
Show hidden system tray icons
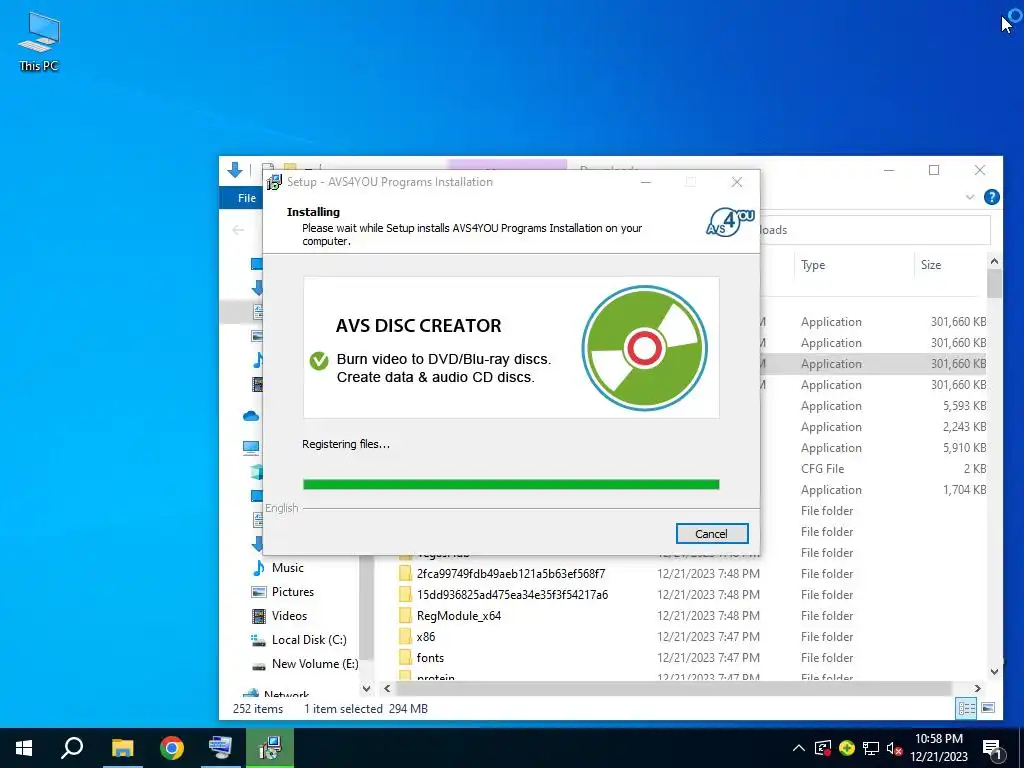(x=799, y=748)
